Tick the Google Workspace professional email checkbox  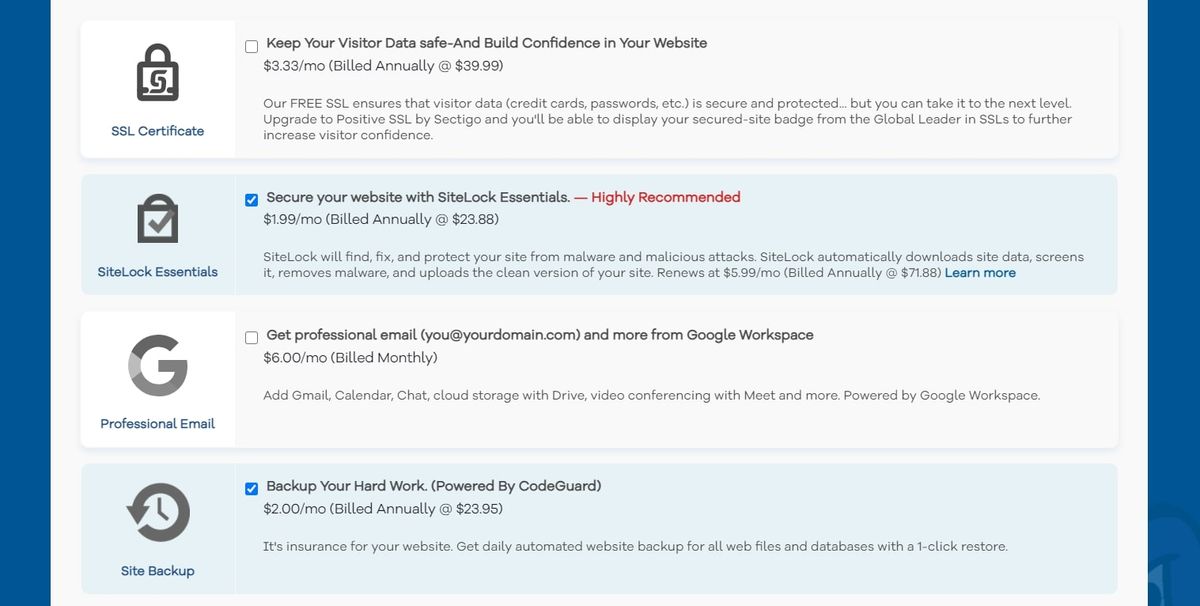(x=251, y=337)
